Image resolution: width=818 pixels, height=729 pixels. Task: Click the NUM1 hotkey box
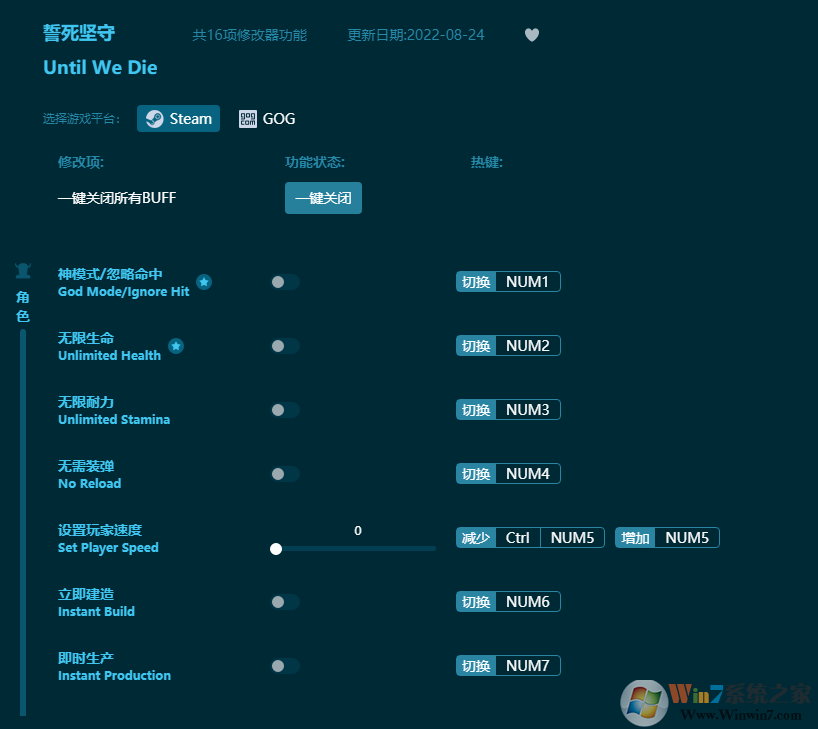tap(527, 282)
